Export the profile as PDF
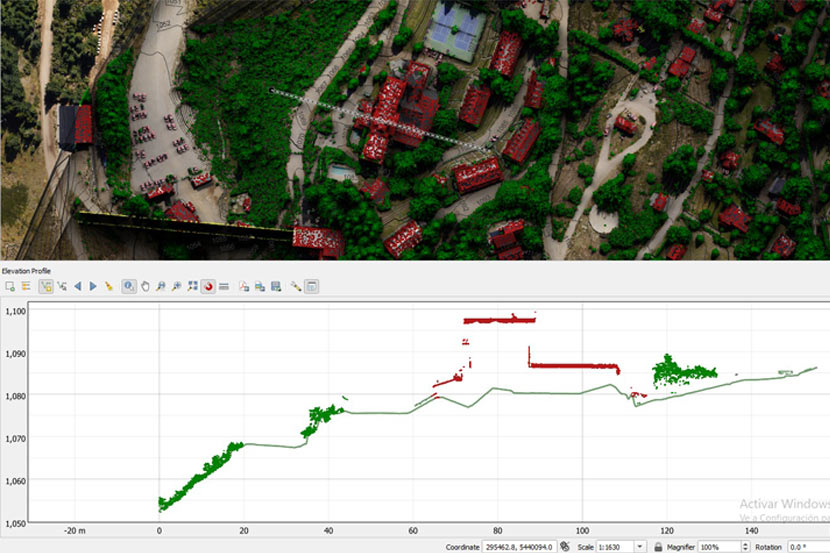This screenshot has width=830, height=553. (x=244, y=286)
